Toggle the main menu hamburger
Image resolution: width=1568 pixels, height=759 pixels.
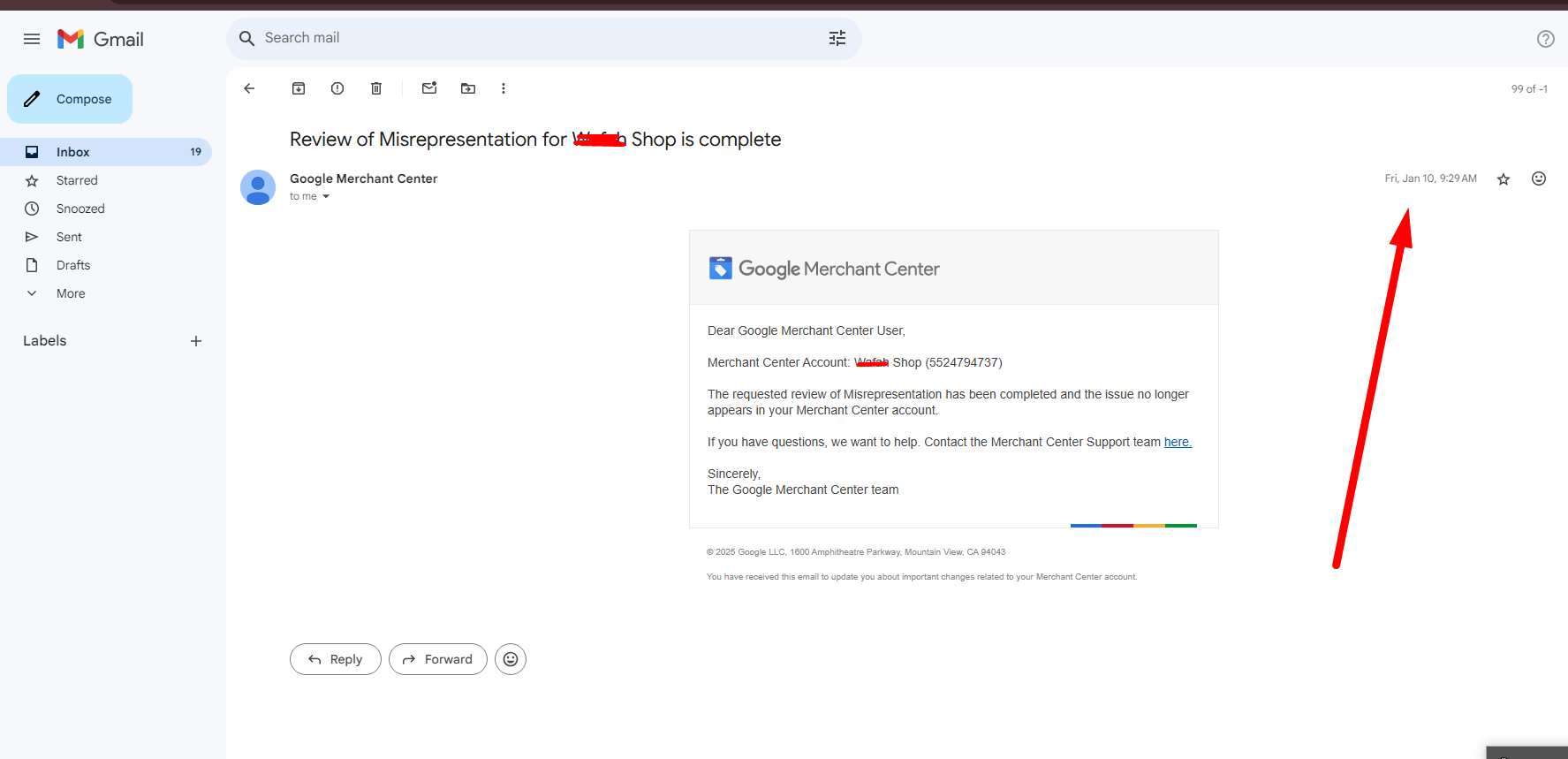32,39
